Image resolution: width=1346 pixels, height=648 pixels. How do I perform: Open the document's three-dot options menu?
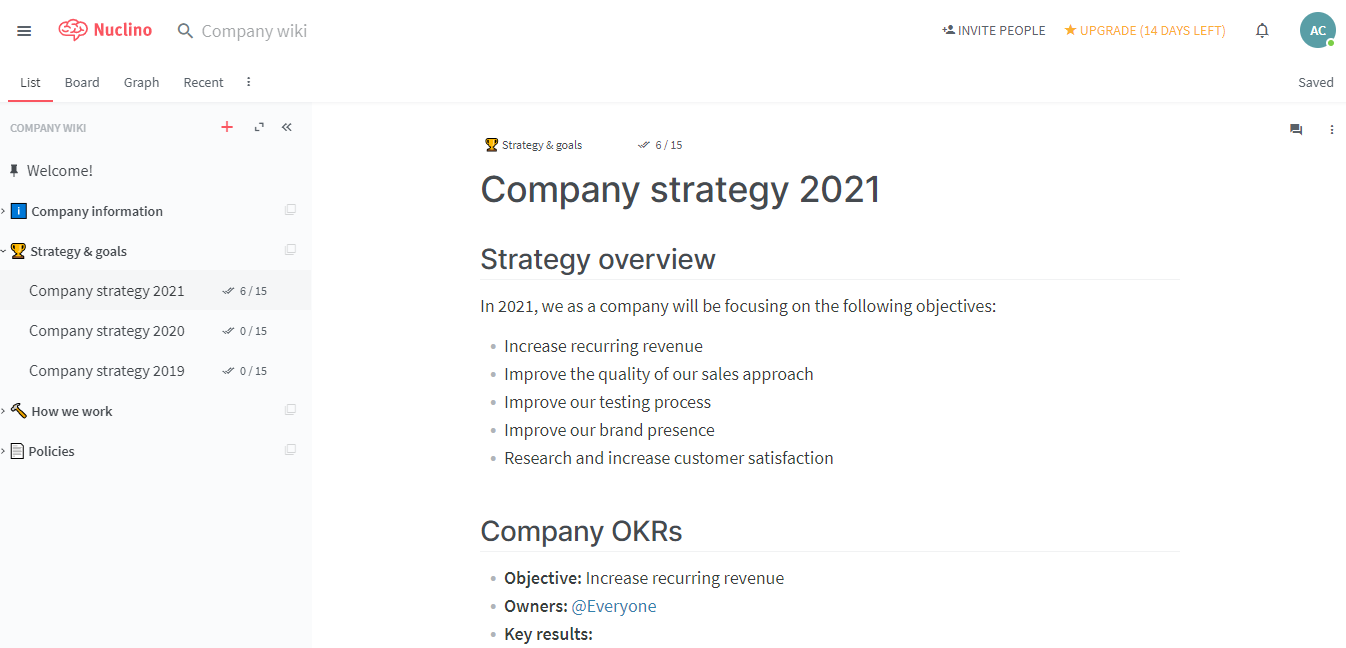point(1332,129)
